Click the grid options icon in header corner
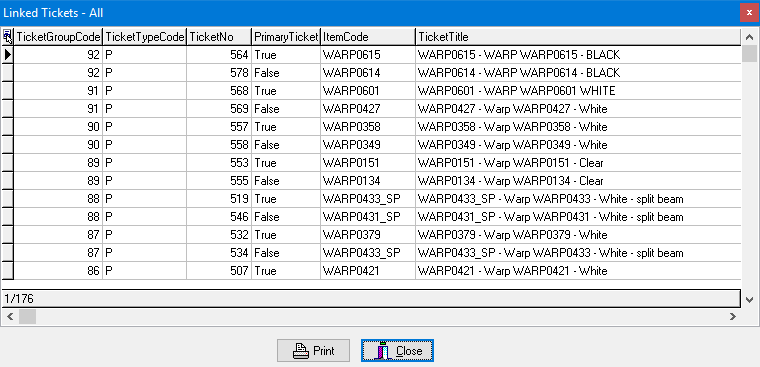The width and height of the screenshot is (760, 367). (x=7, y=37)
